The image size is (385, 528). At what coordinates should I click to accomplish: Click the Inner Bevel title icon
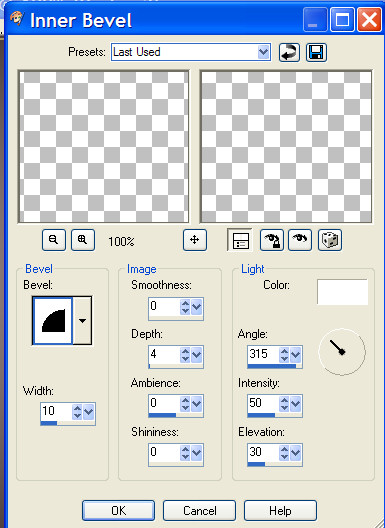17,18
